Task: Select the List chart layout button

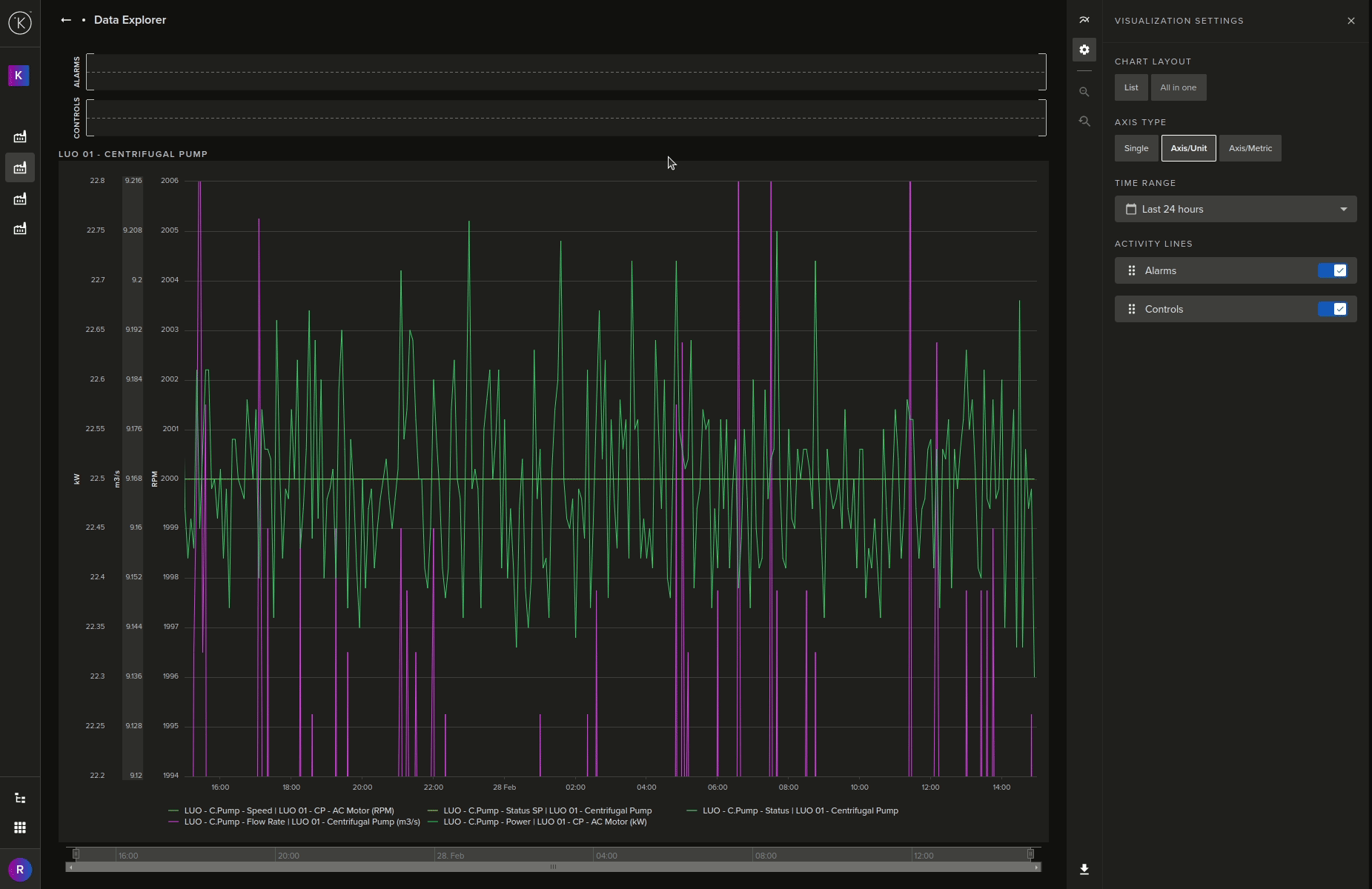Action: pos(1130,87)
